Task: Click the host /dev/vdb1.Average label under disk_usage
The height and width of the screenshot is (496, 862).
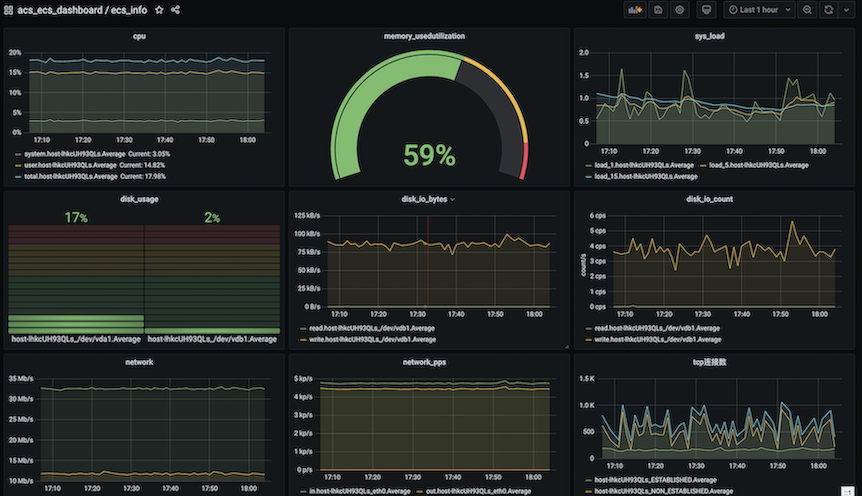Action: (x=212, y=339)
